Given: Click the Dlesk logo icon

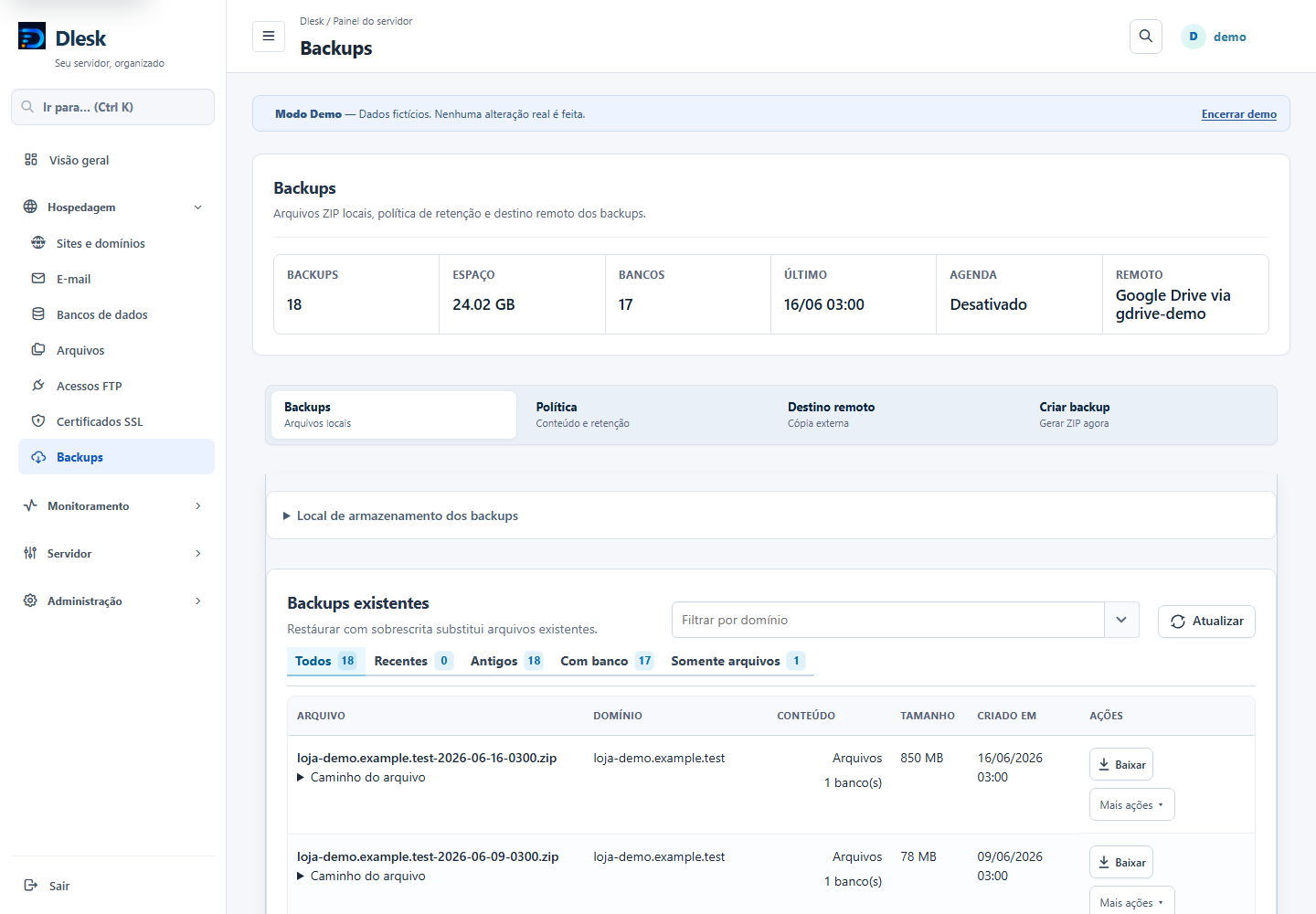Looking at the screenshot, I should (x=32, y=37).
